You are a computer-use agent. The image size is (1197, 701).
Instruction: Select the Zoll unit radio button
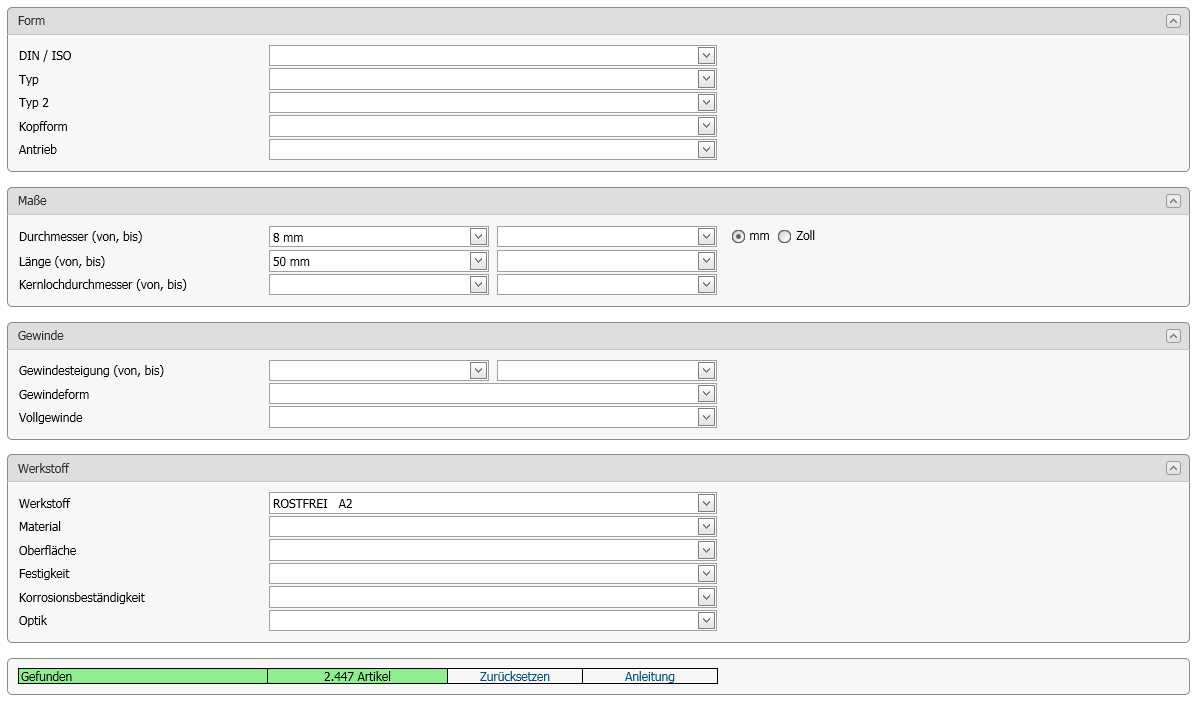784,237
